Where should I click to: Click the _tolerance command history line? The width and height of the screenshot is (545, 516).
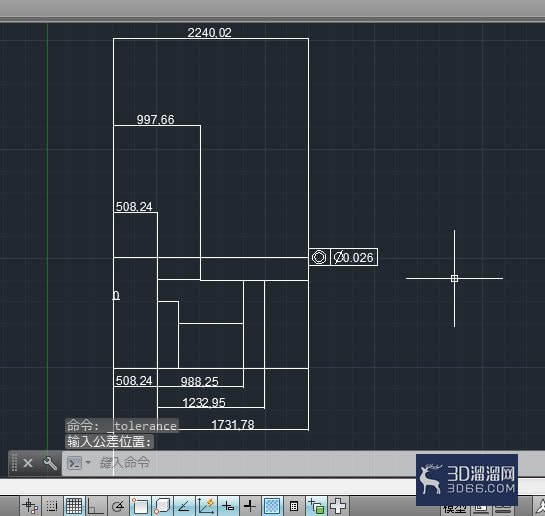tap(122, 426)
